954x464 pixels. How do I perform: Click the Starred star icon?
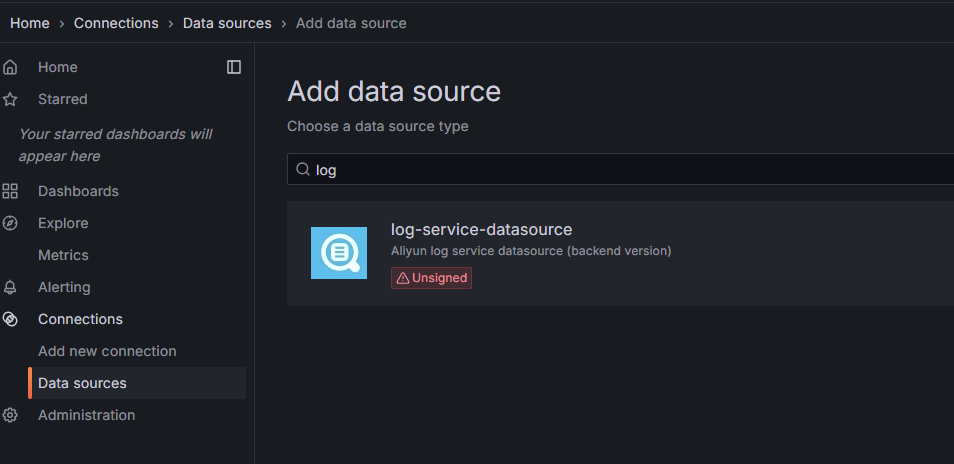(x=10, y=99)
